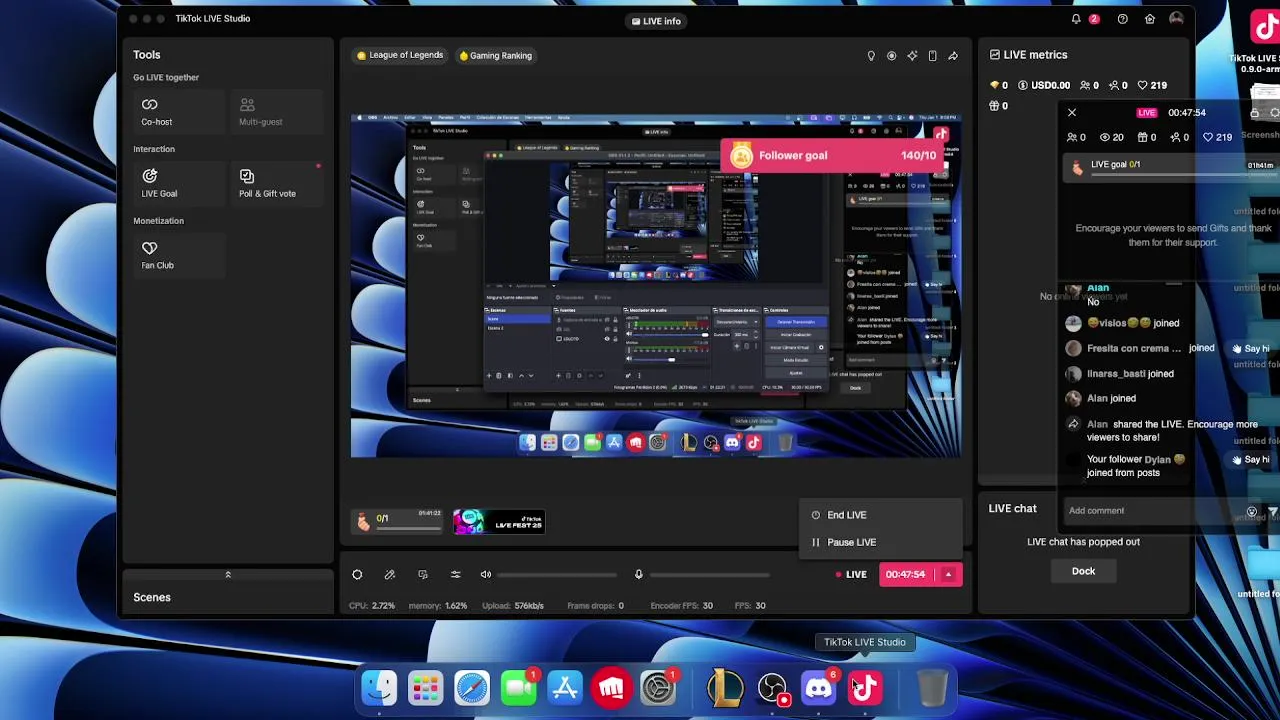Open OBS from the Dock
The width and height of the screenshot is (1280, 720).
tap(772, 687)
